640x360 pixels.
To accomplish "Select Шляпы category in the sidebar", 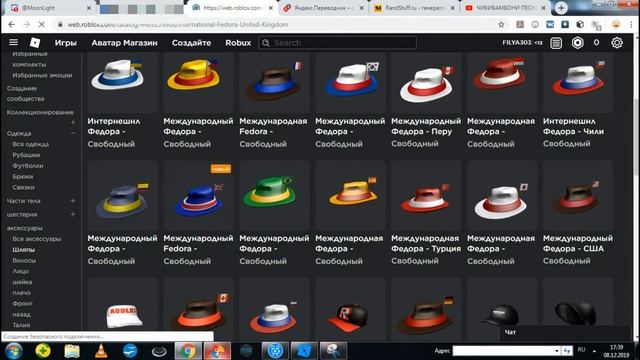I will pos(23,249).
